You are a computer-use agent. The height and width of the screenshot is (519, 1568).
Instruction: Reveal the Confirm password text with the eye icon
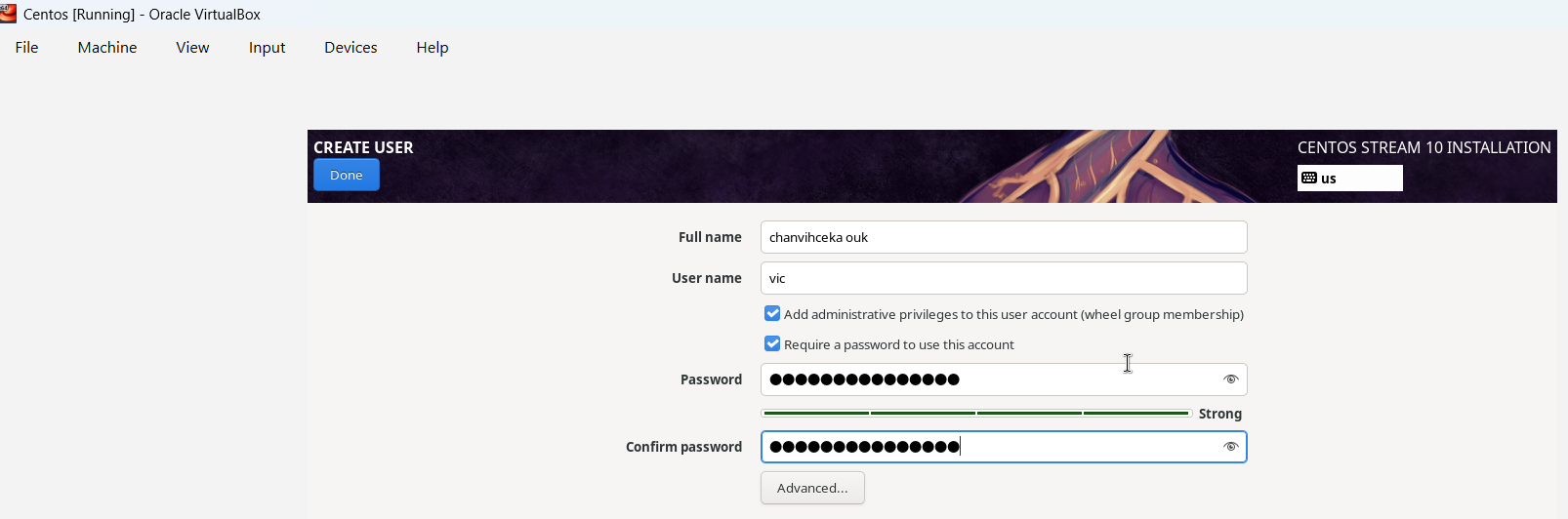pyautogui.click(x=1230, y=447)
